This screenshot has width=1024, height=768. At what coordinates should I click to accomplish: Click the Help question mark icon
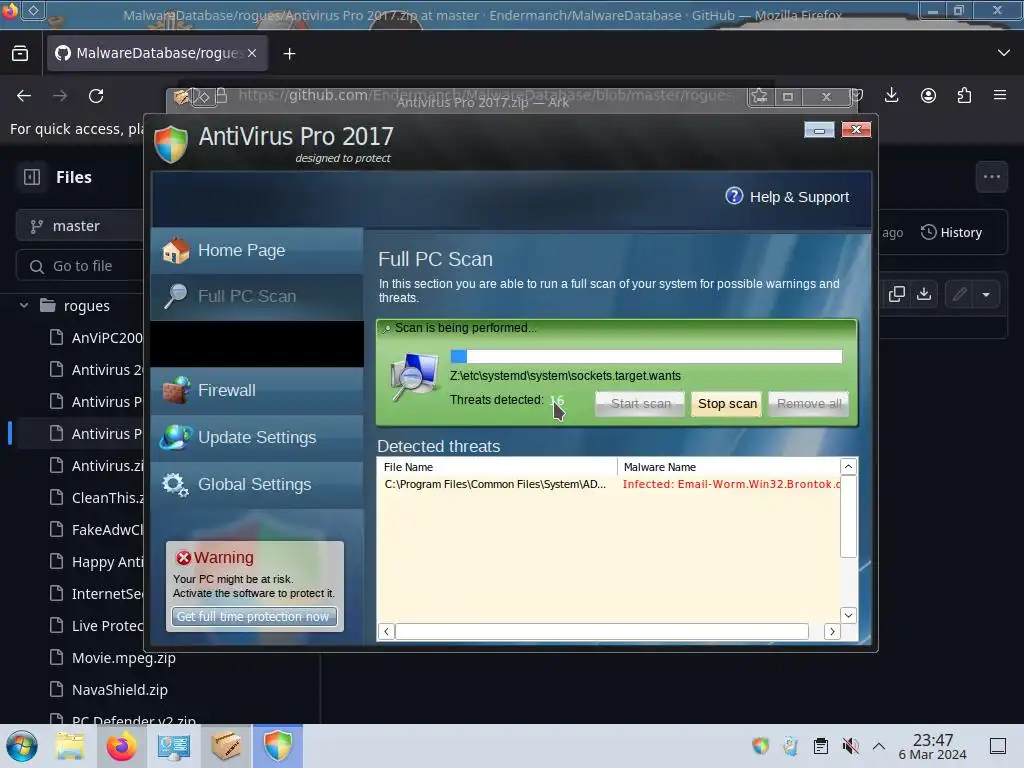tap(734, 196)
